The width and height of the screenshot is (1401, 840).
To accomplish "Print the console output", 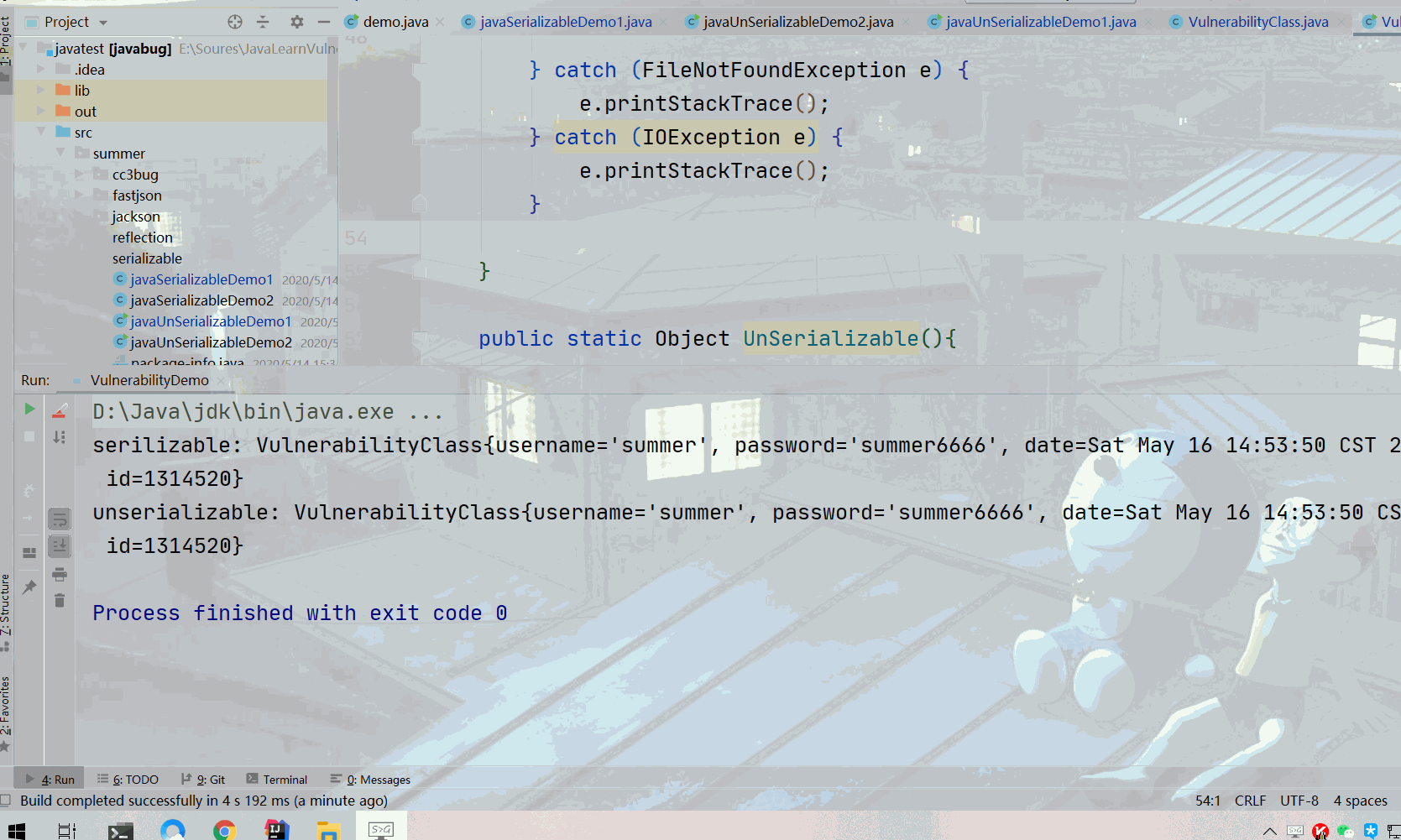I will (x=60, y=575).
